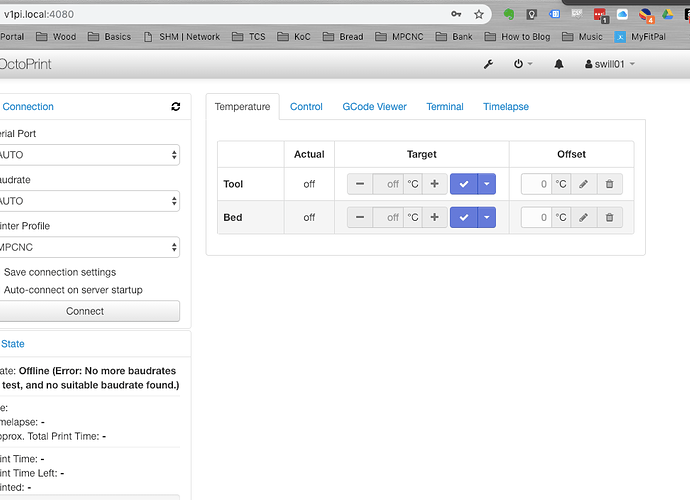690x500 pixels.
Task: Decrease Tool target temperature with minus
Action: coord(360,184)
